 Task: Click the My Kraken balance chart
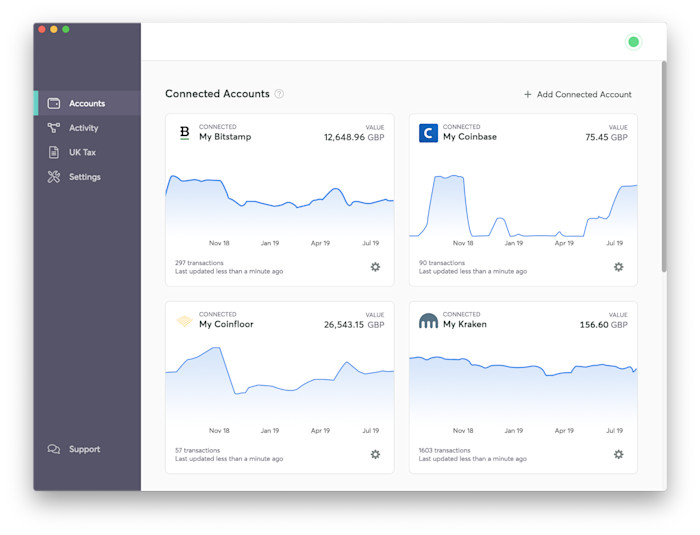pyautogui.click(x=523, y=389)
